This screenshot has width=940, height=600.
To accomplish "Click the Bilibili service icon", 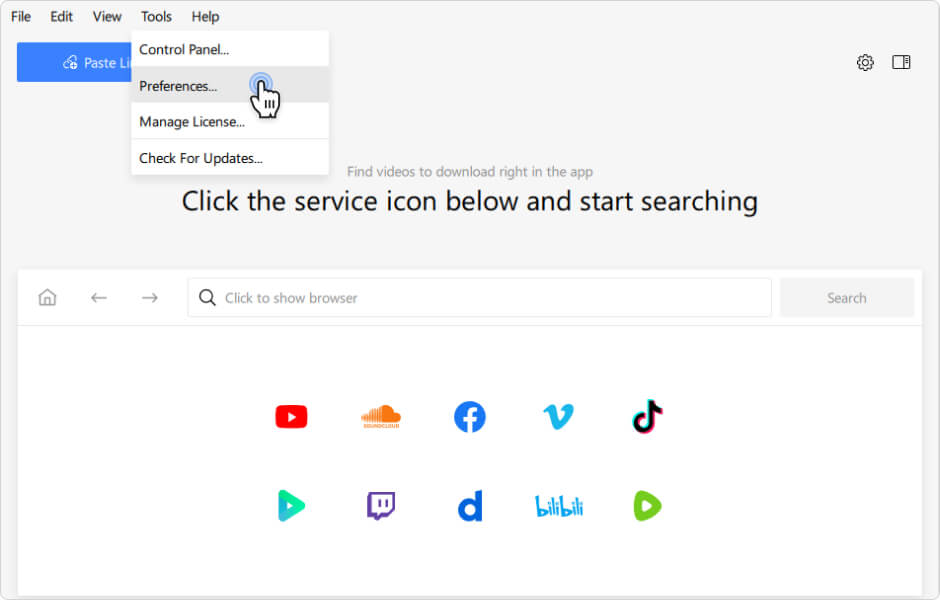I will tap(558, 506).
